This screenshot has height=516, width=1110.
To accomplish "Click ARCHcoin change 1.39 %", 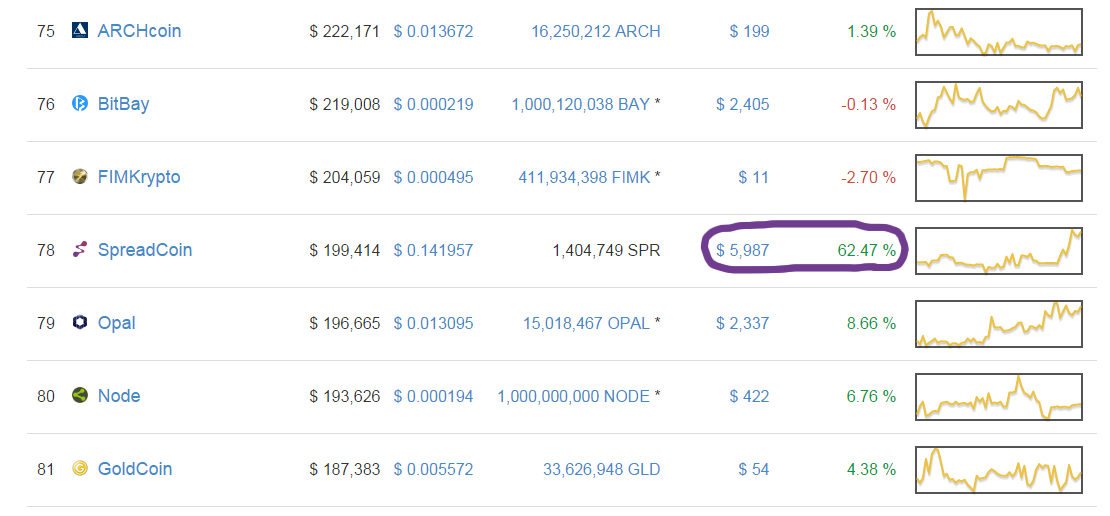I will 871,31.
